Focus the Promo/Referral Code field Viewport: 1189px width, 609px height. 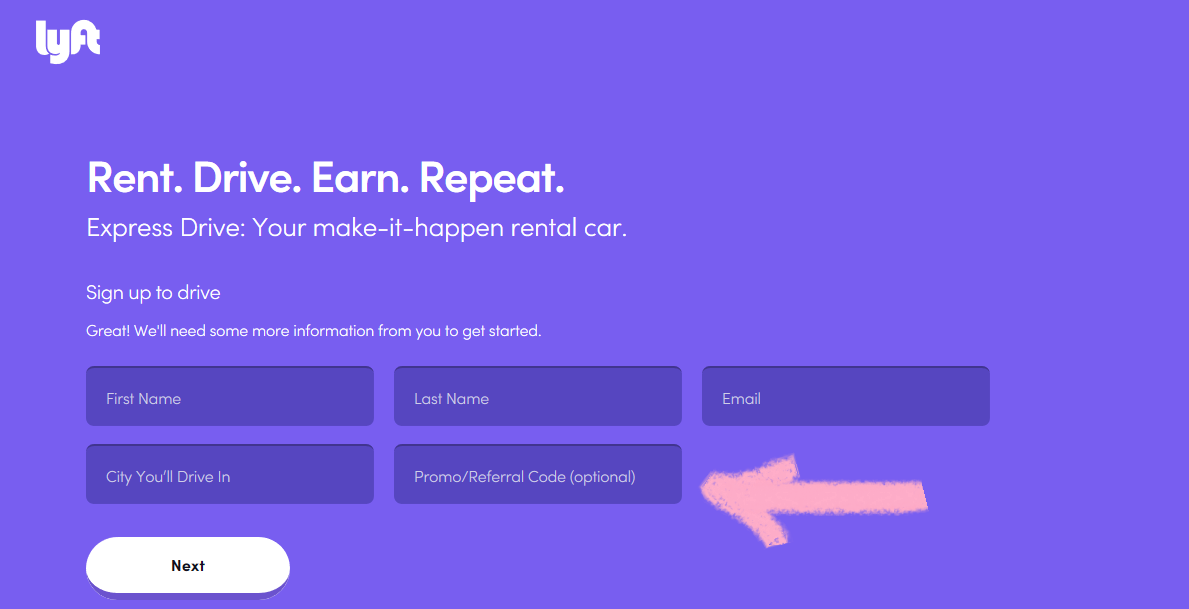[x=538, y=475]
